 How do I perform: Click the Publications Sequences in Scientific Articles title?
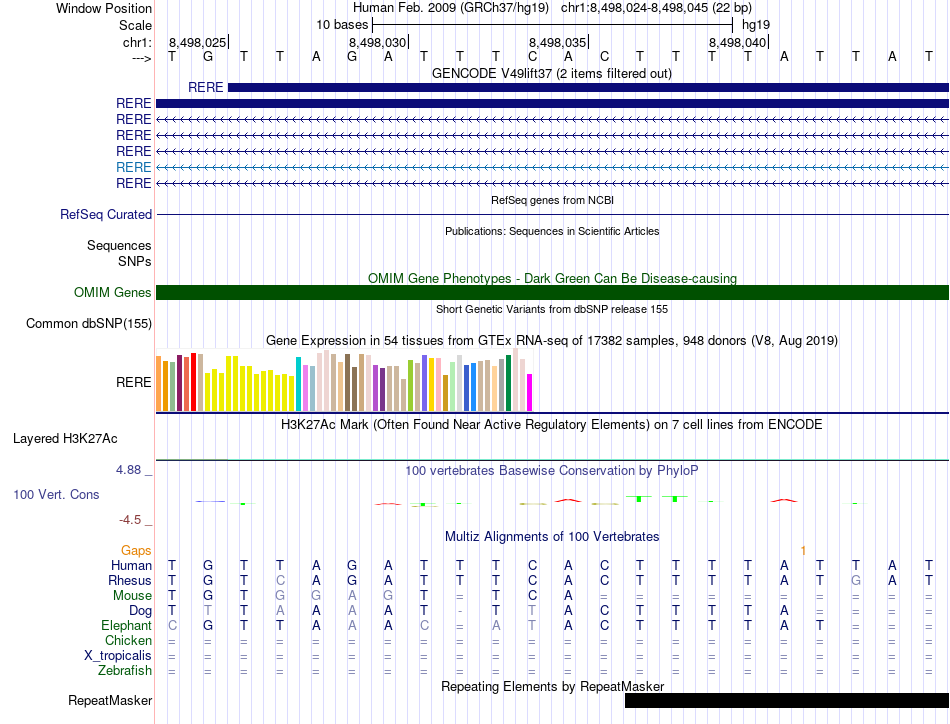click(x=552, y=231)
